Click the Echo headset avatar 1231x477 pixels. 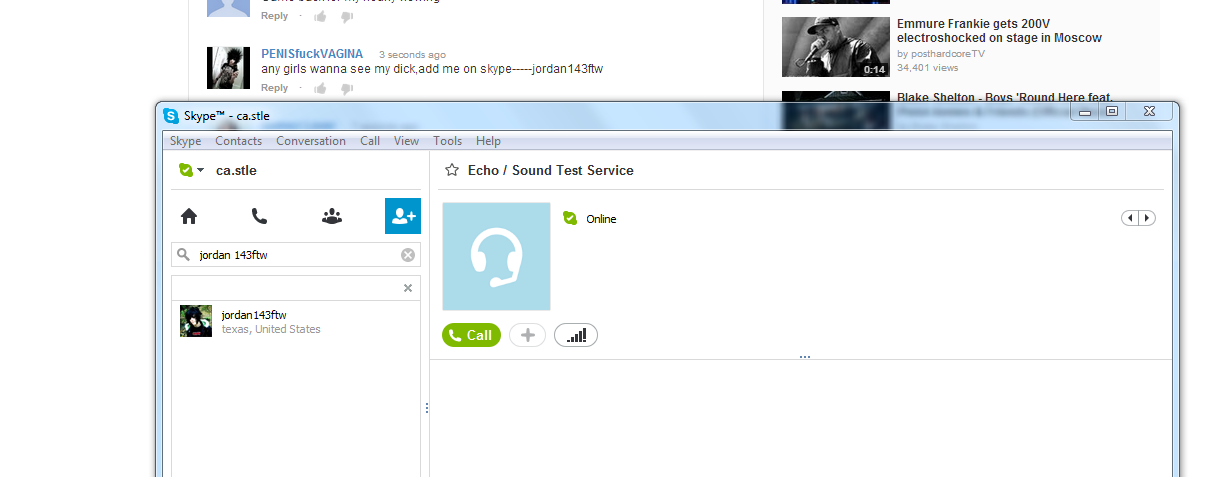pyautogui.click(x=496, y=257)
